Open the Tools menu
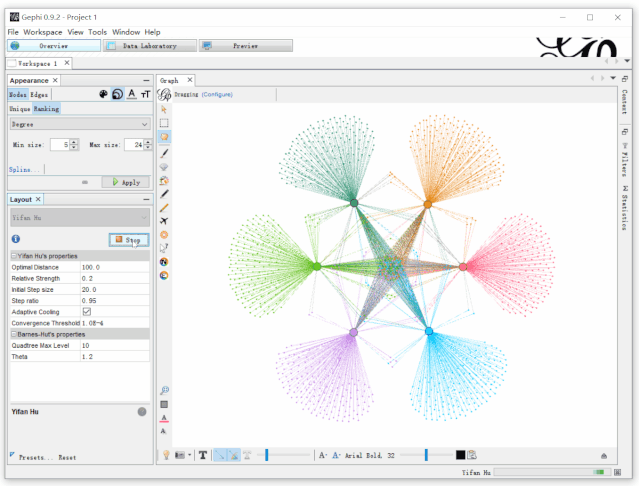The width and height of the screenshot is (639, 486). click(97, 32)
